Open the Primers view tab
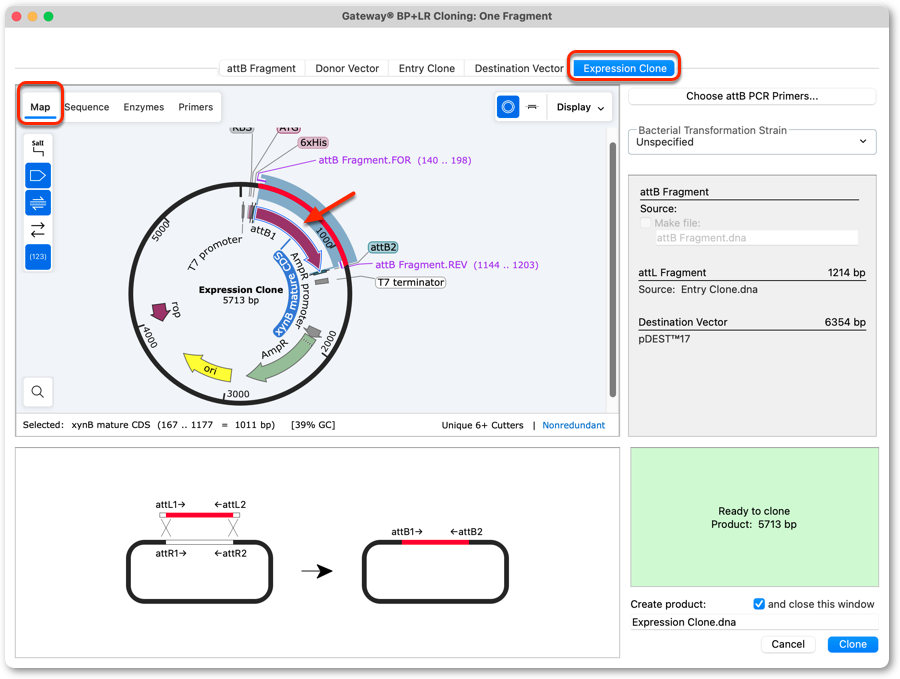 pos(195,107)
